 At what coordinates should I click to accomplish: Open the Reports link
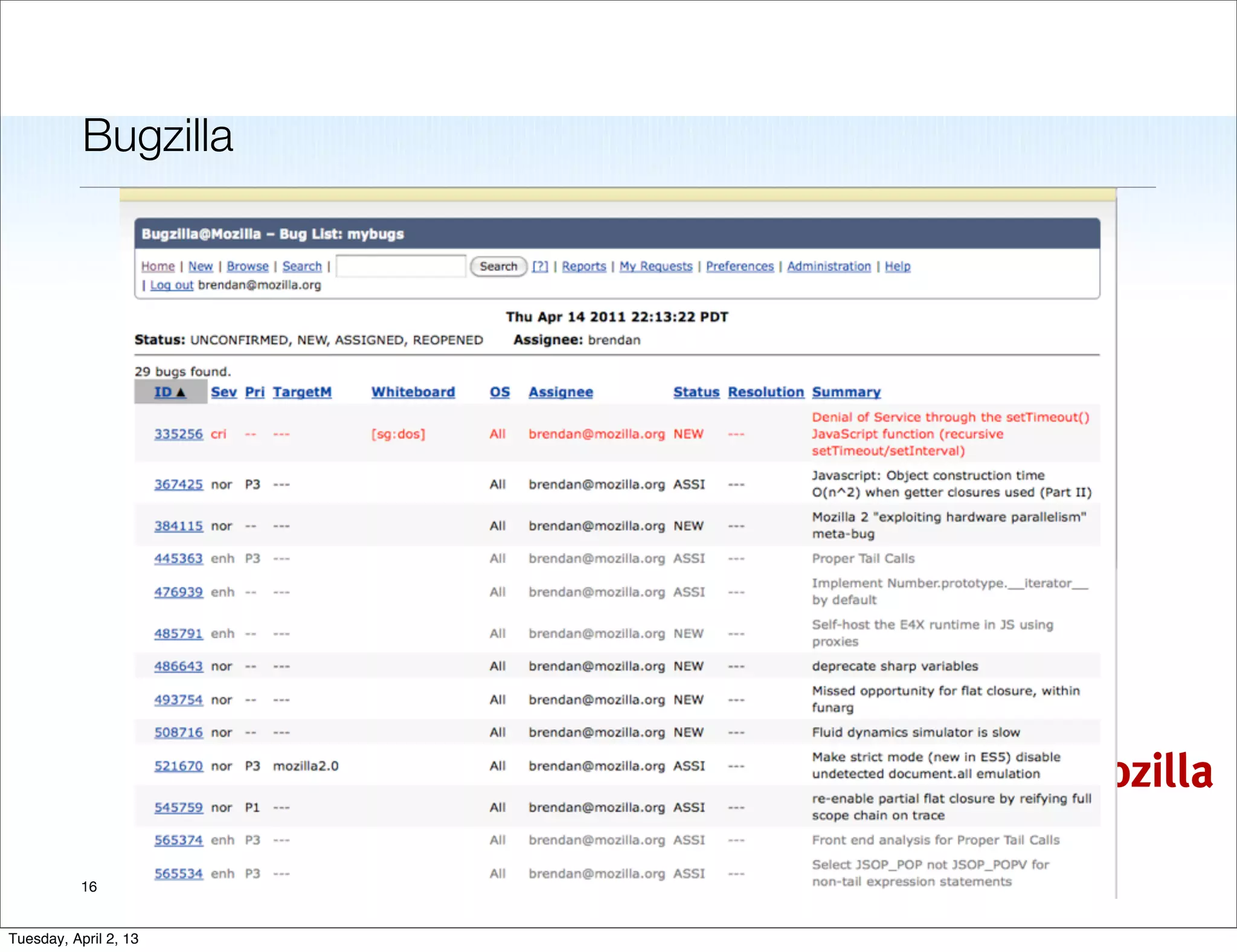pyautogui.click(x=583, y=266)
